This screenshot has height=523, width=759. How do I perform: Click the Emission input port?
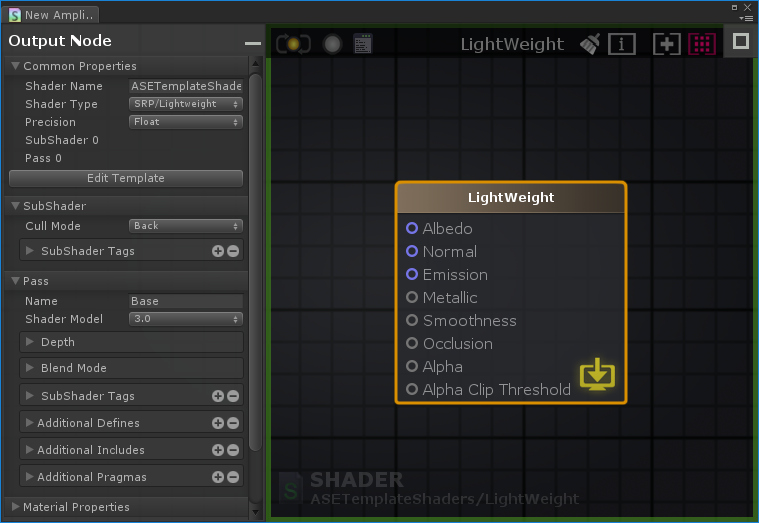click(x=412, y=274)
